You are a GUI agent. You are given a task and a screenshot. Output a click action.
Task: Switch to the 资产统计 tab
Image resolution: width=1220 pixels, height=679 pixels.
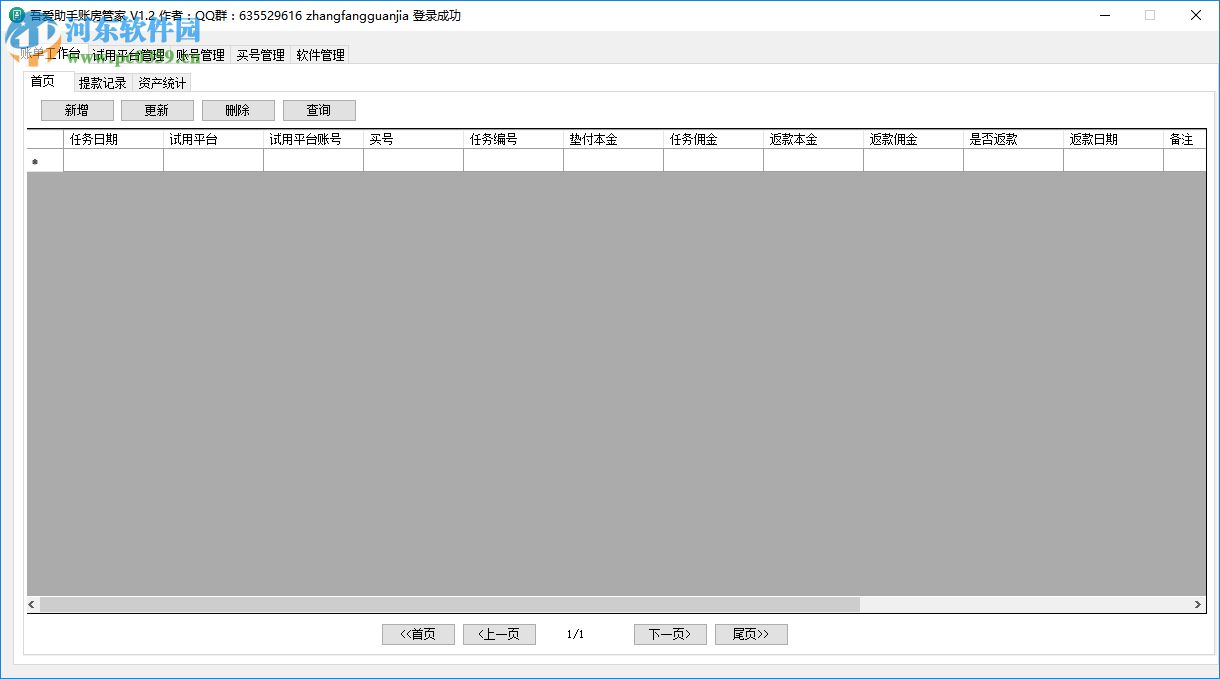pos(160,83)
